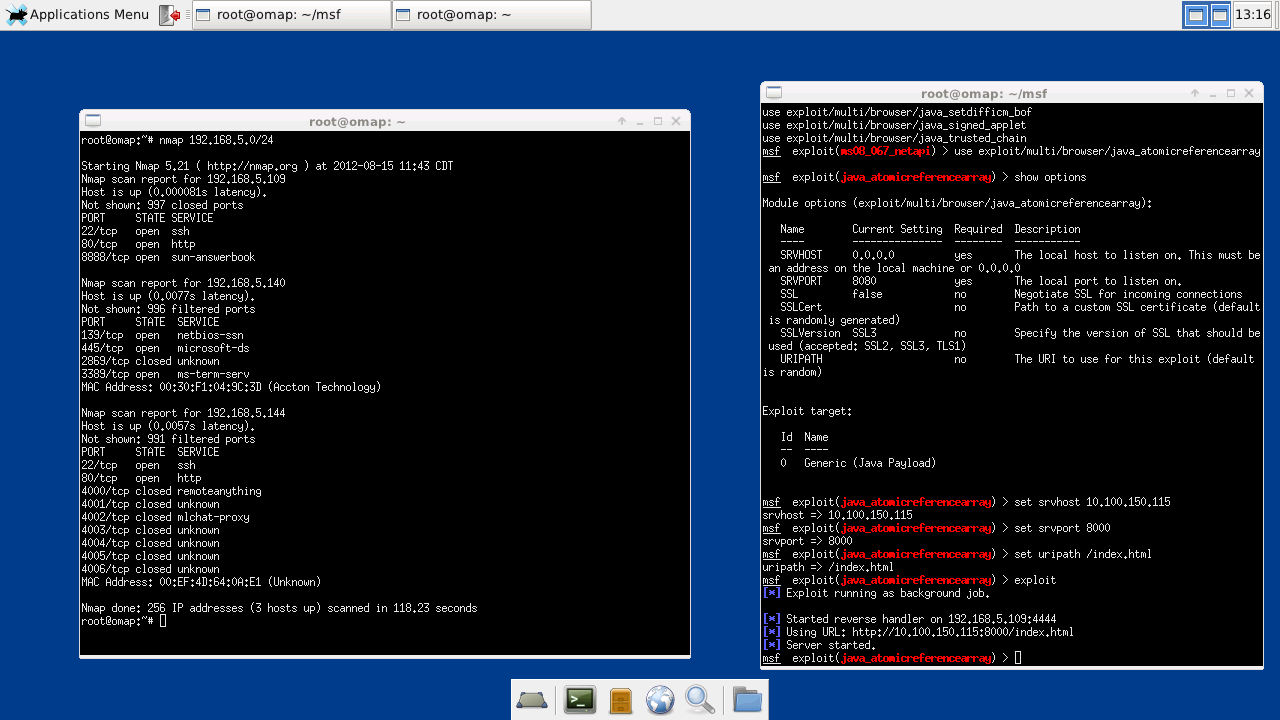1280x720 pixels.
Task: Click the SRVPORT 8080 option row
Action: pos(981,281)
